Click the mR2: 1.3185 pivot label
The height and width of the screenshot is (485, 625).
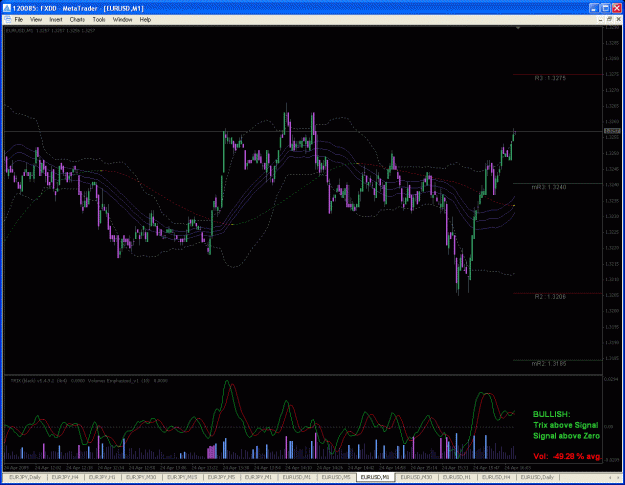point(549,364)
